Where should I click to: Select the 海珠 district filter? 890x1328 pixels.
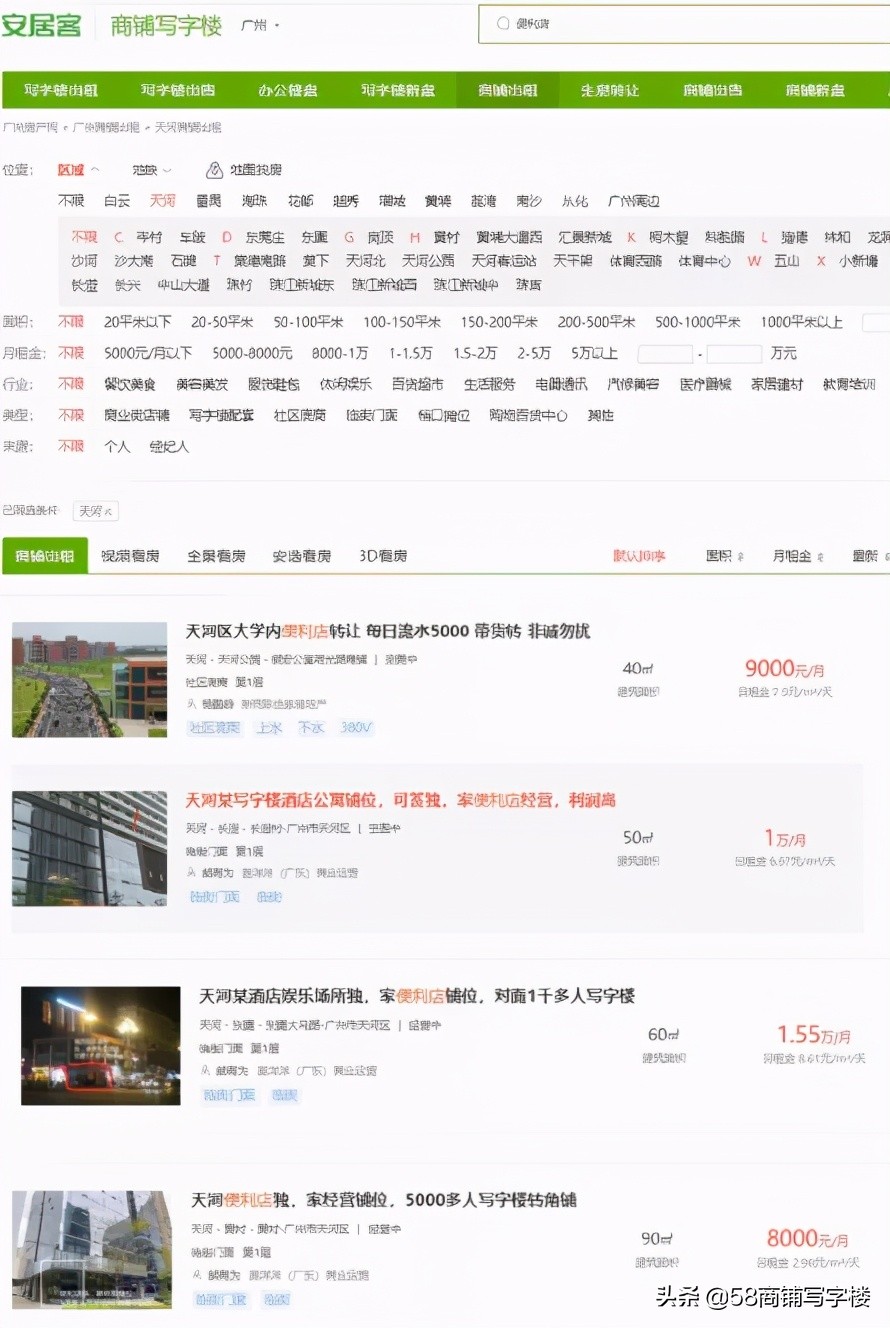point(254,200)
